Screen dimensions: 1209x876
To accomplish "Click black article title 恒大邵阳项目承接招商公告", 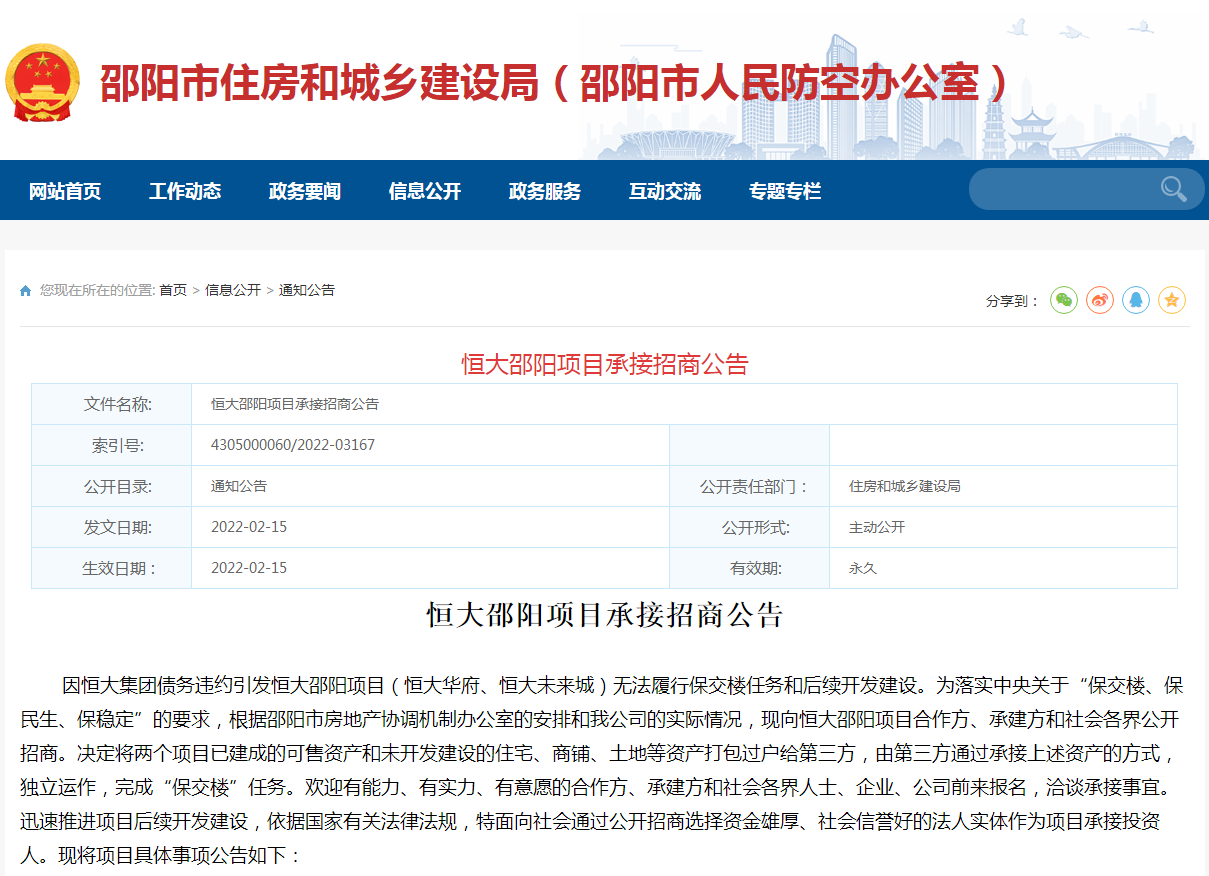I will coord(605,614).
